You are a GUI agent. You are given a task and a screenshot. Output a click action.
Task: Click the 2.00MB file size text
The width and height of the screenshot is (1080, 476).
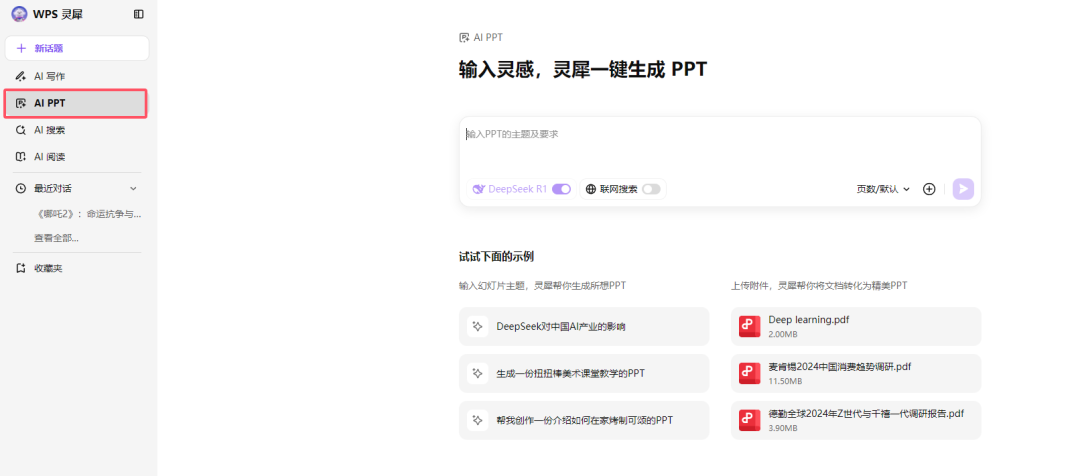click(783, 334)
